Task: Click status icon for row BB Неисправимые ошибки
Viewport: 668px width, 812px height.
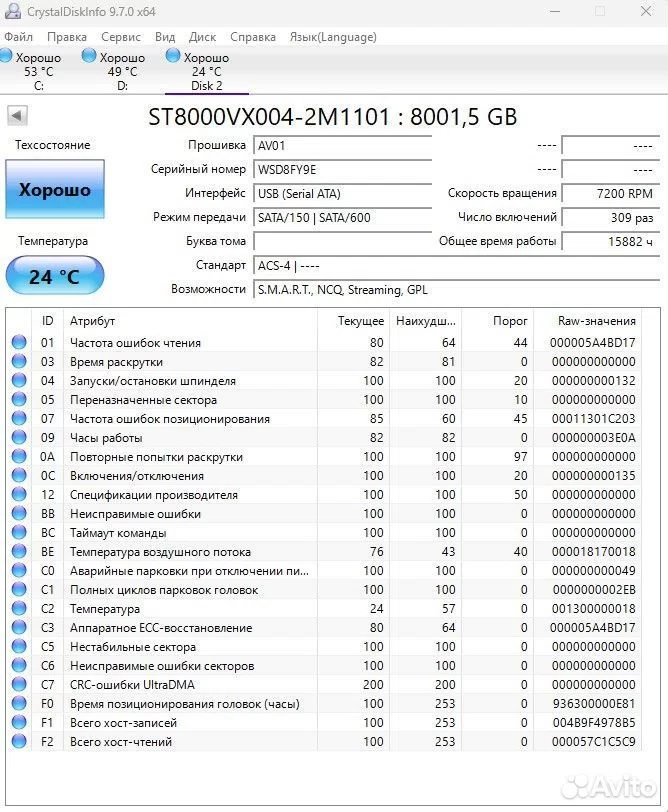Action: click(x=19, y=514)
